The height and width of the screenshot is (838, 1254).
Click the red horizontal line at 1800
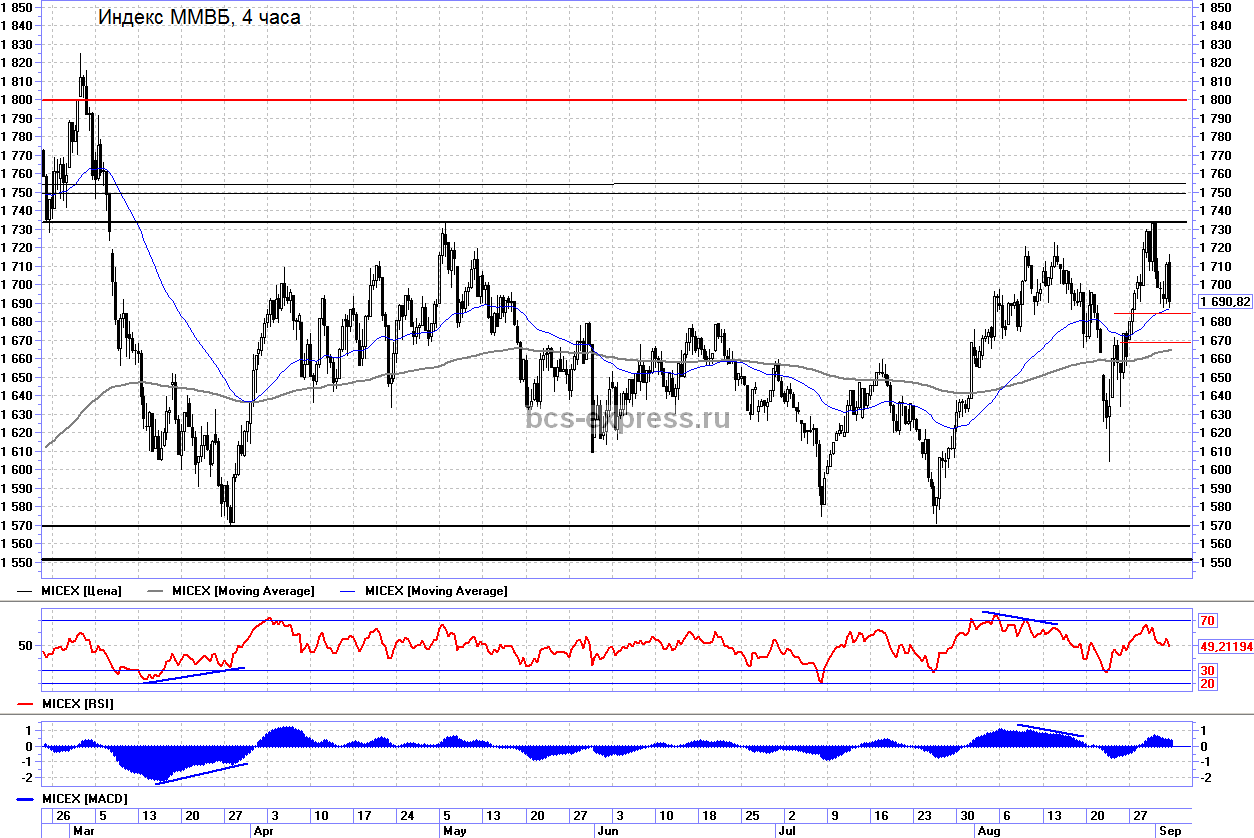(600, 100)
